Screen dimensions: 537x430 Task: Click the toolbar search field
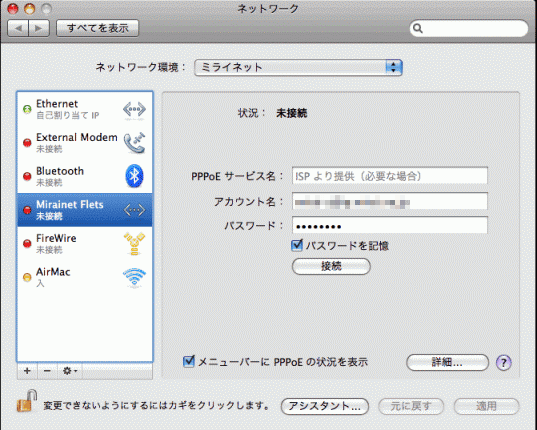469,28
